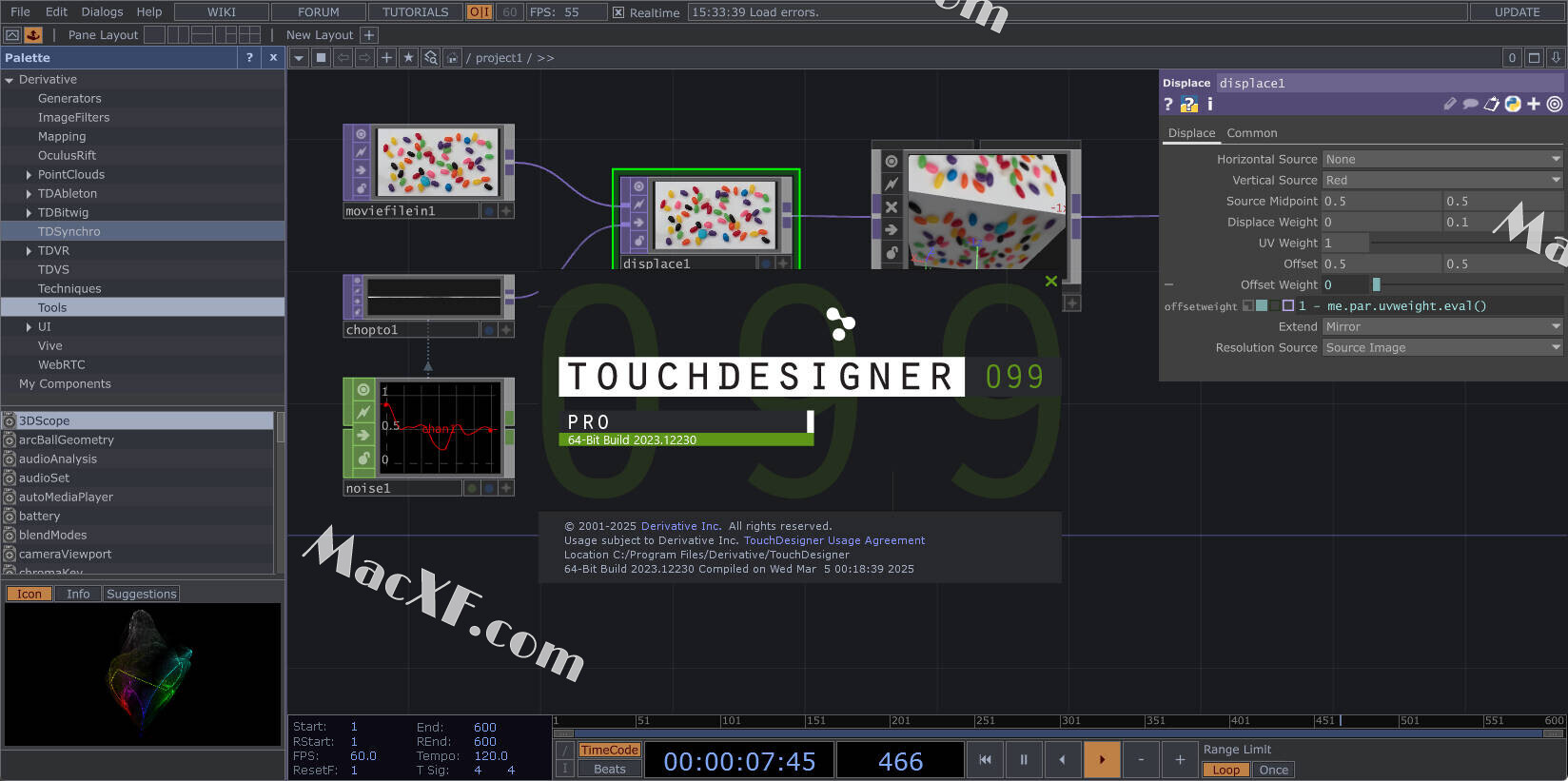1568x781 pixels.
Task: Jump to start of timeline
Action: [985, 759]
